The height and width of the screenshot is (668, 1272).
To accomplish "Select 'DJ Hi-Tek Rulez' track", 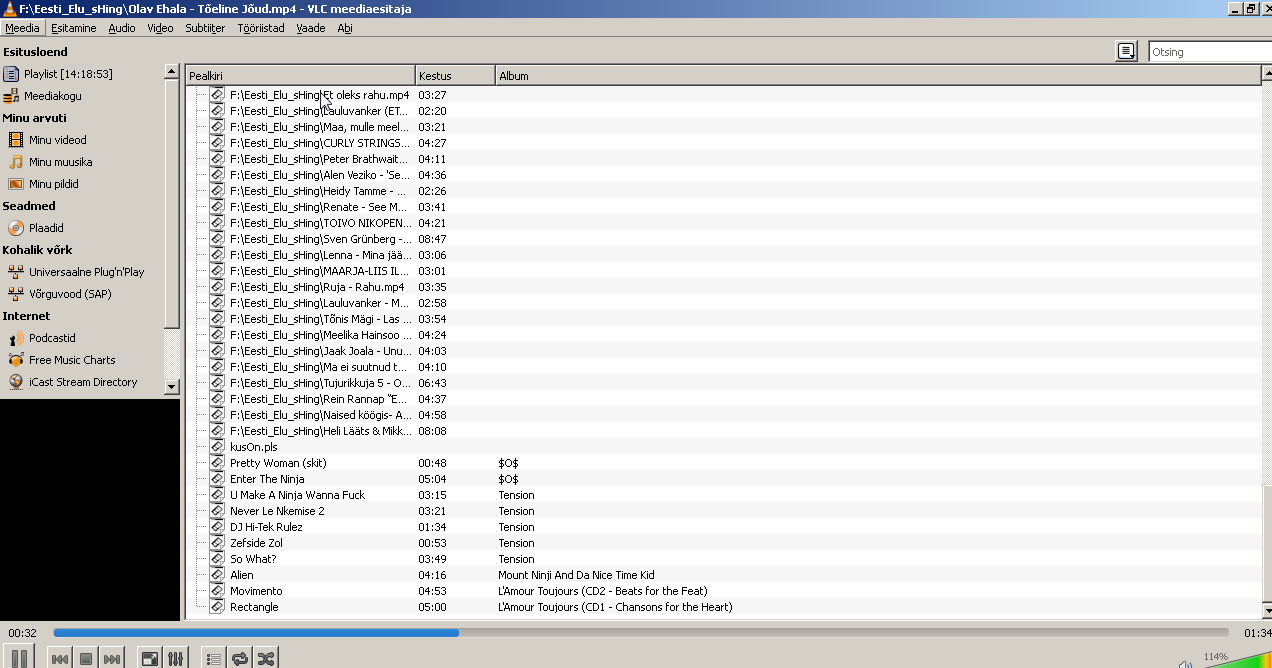I will pos(724,527).
